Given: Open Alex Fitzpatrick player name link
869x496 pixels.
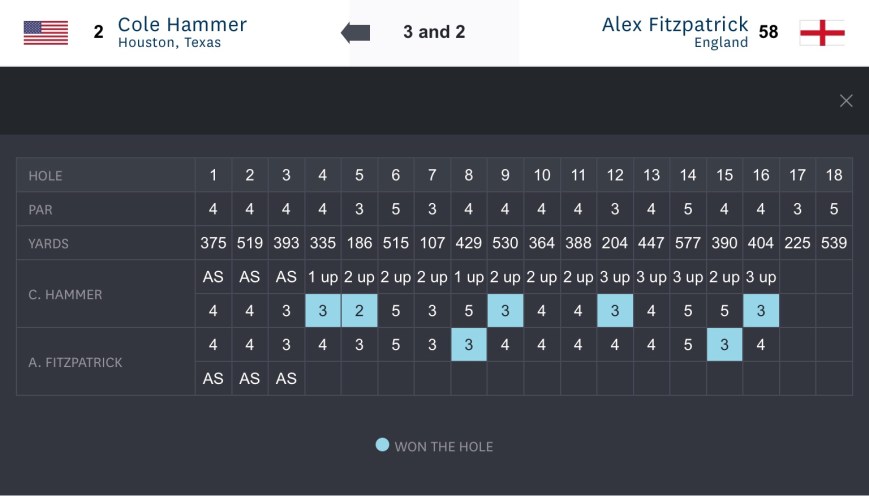Looking at the screenshot, I should pos(675,24).
